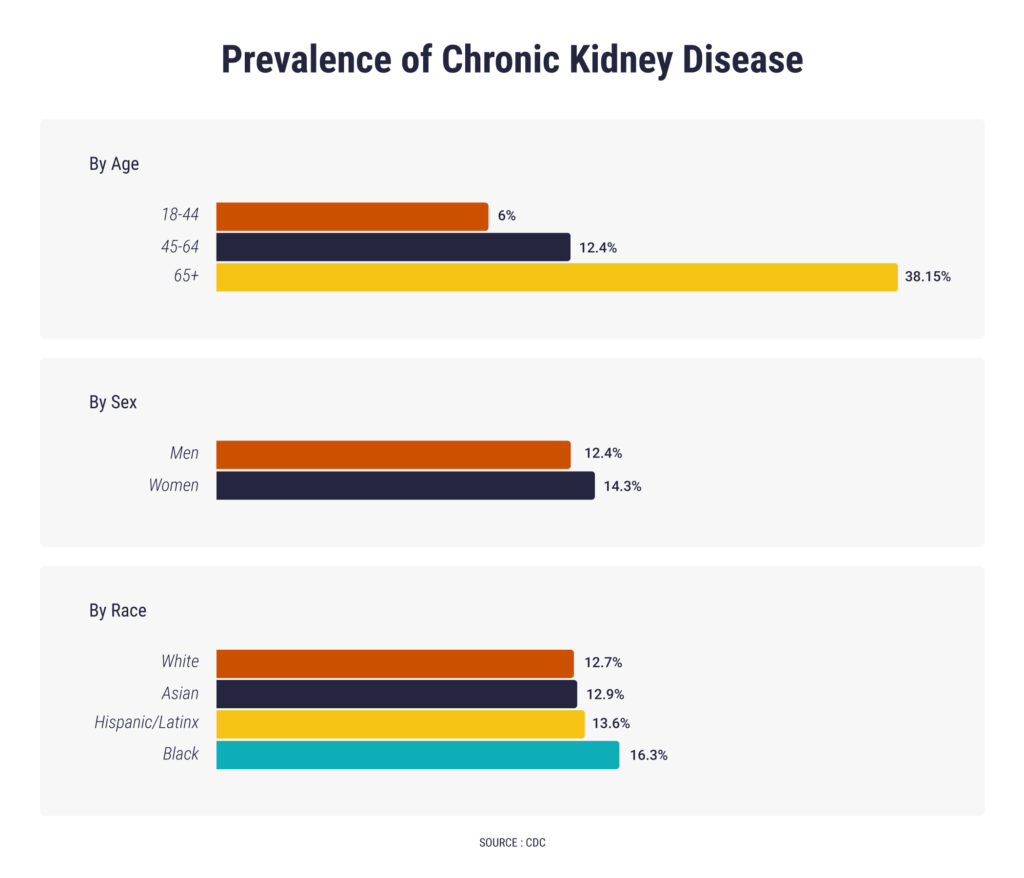Screen dimensions: 1024x878
Task: Click the 14.3% value label
Action: pos(622,486)
